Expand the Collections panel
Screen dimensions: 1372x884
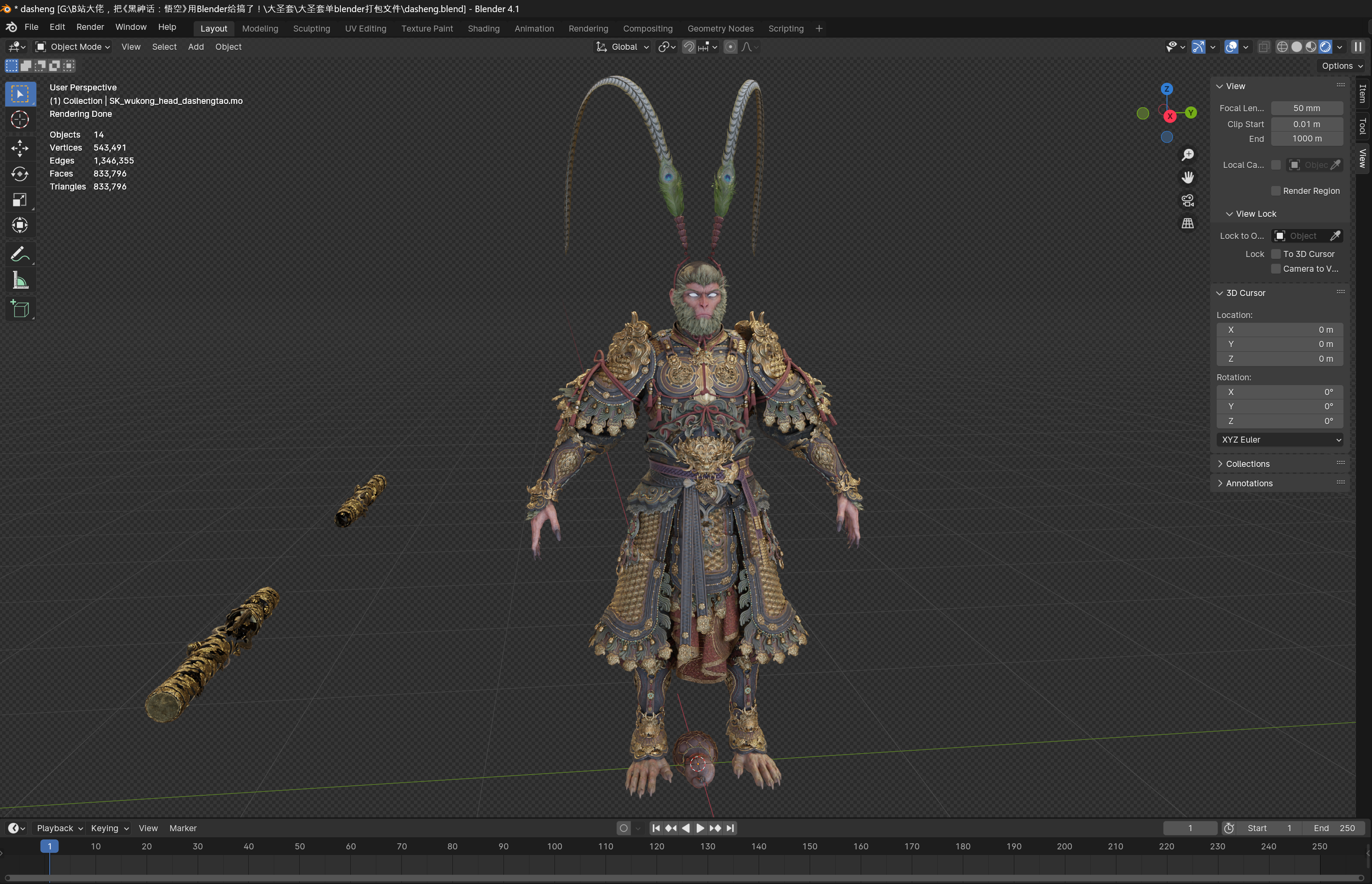coord(1247,464)
